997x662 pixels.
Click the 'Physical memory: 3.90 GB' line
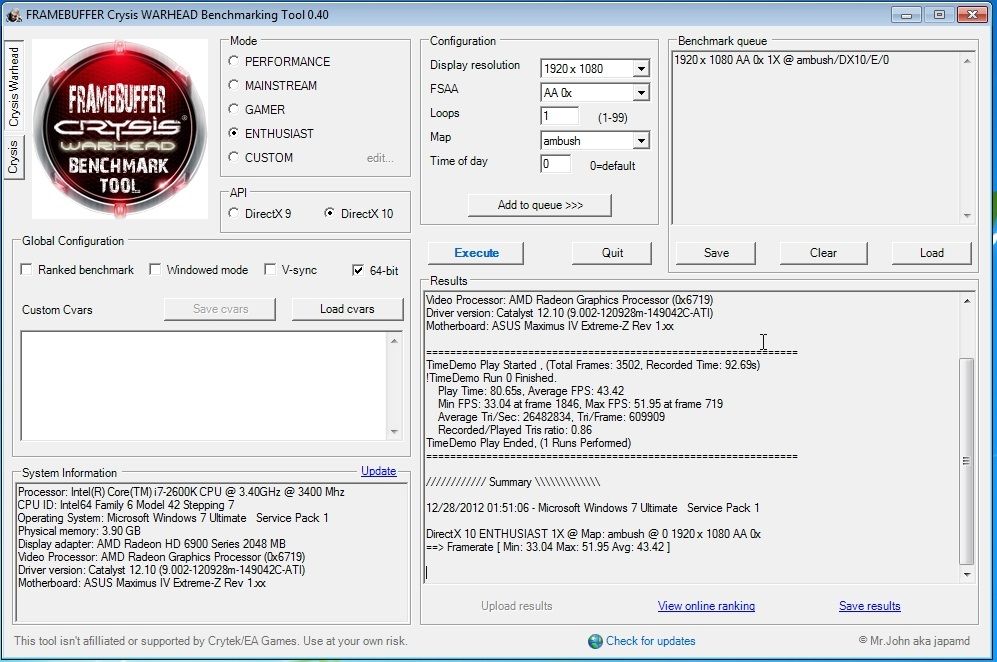tap(79, 531)
